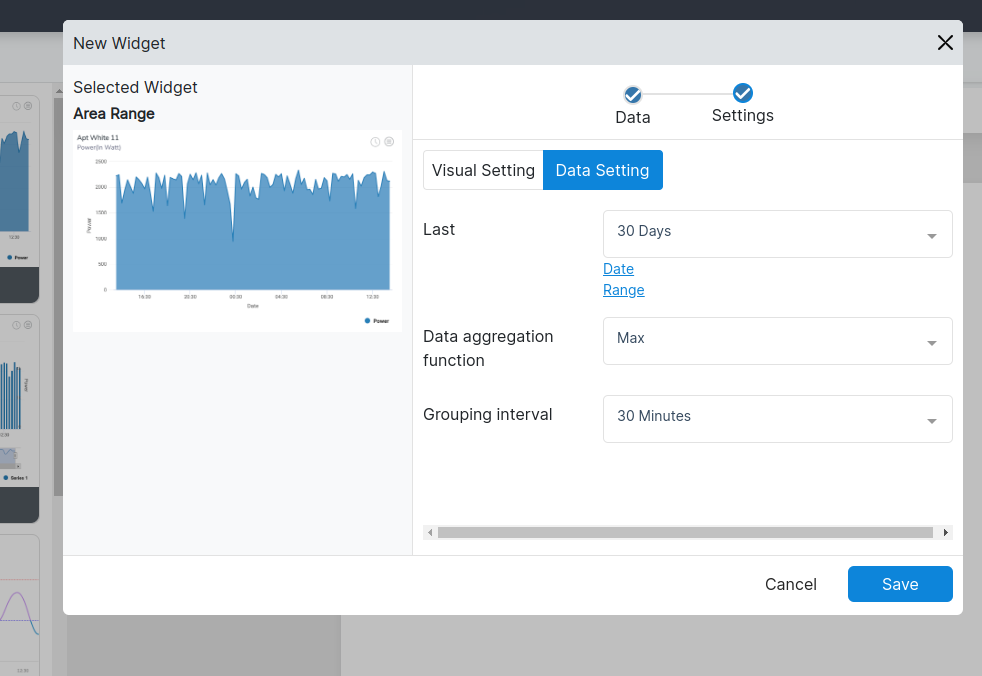Open the preview chart's hamburger menu icon
The image size is (982, 676).
[x=389, y=142]
